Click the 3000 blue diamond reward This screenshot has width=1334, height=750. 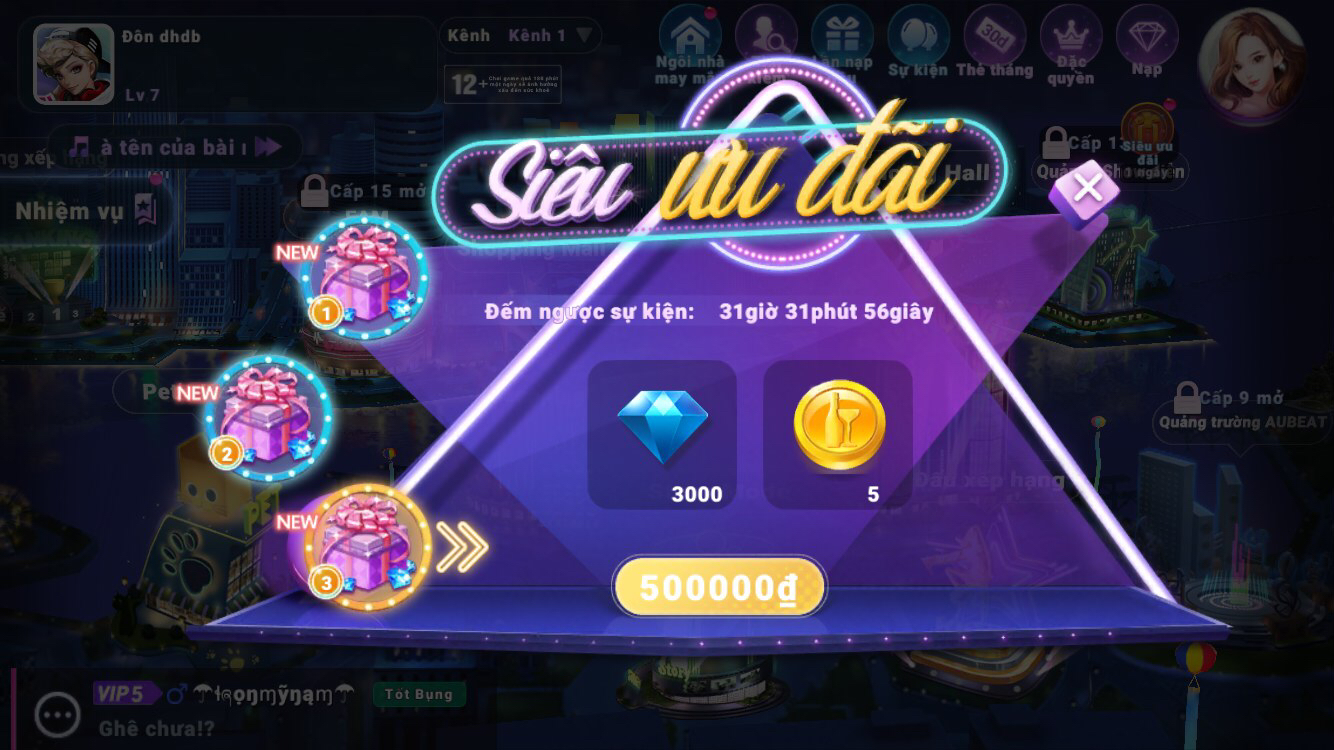[x=662, y=435]
